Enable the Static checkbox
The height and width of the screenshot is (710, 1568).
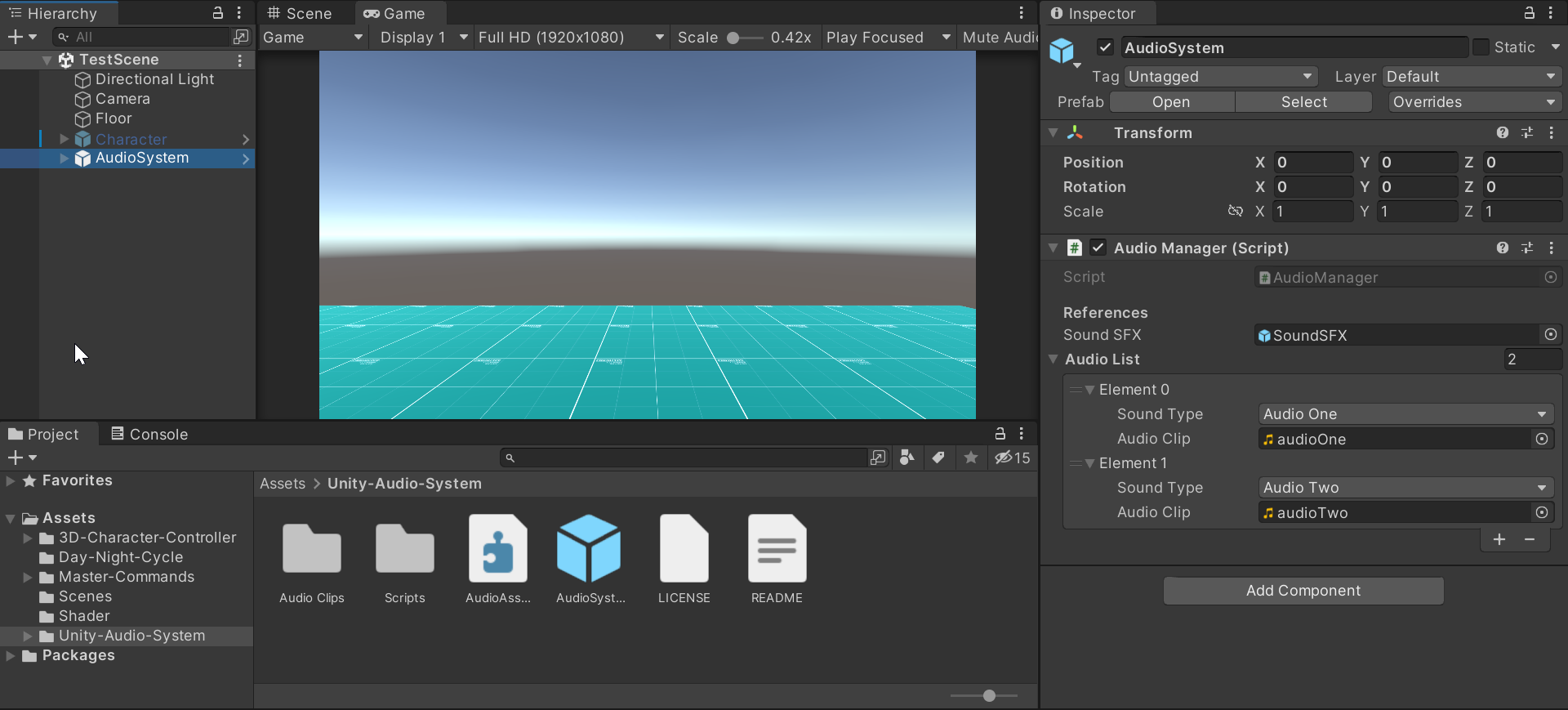pyautogui.click(x=1481, y=47)
